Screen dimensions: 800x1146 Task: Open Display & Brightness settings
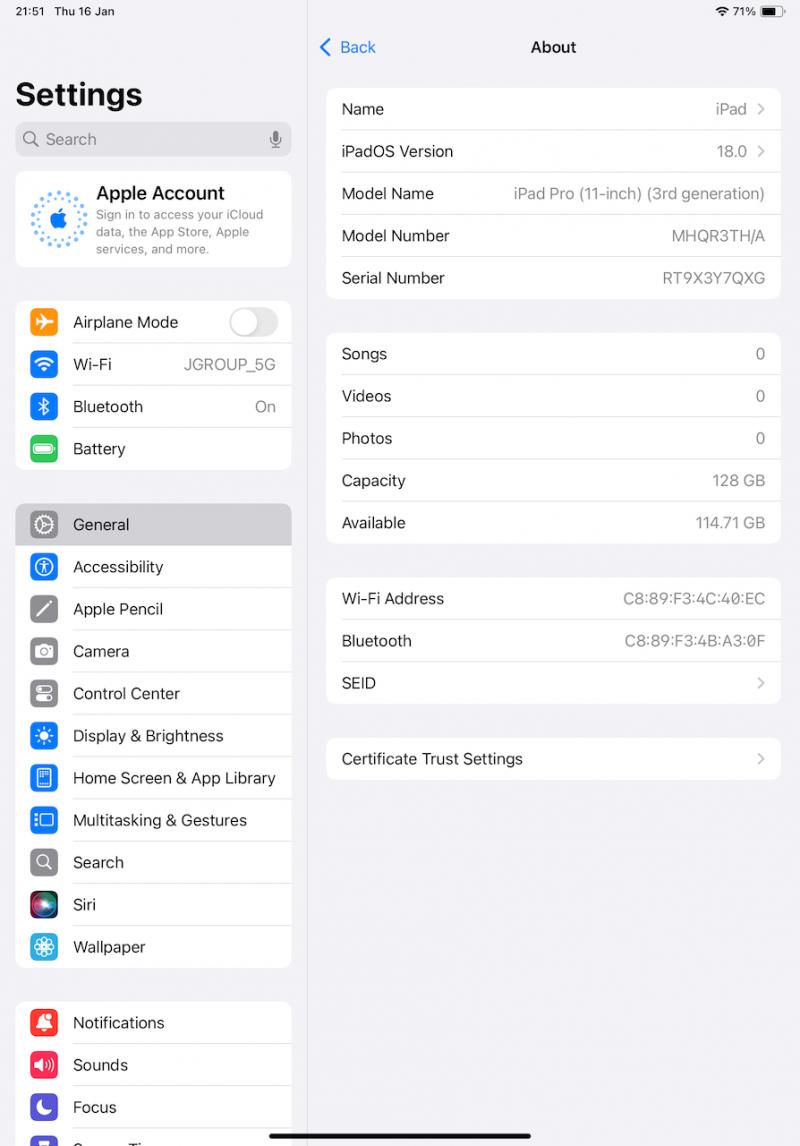coord(153,735)
